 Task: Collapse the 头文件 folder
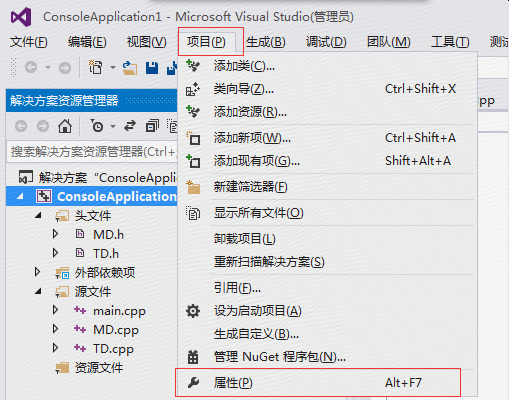coord(39,215)
